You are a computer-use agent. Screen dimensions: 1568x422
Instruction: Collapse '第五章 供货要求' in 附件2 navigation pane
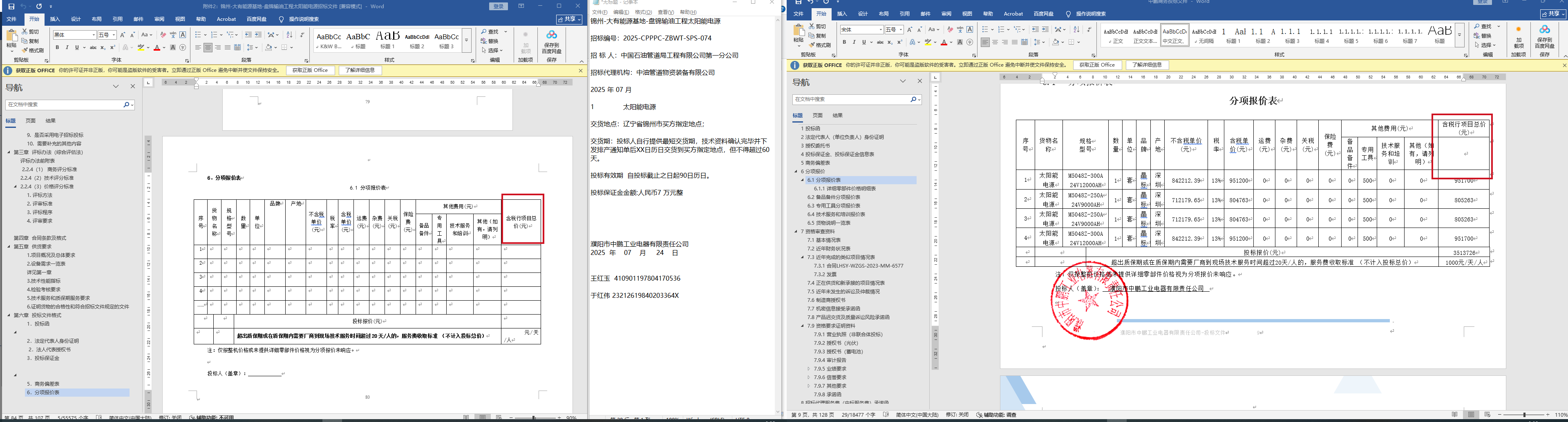point(9,247)
